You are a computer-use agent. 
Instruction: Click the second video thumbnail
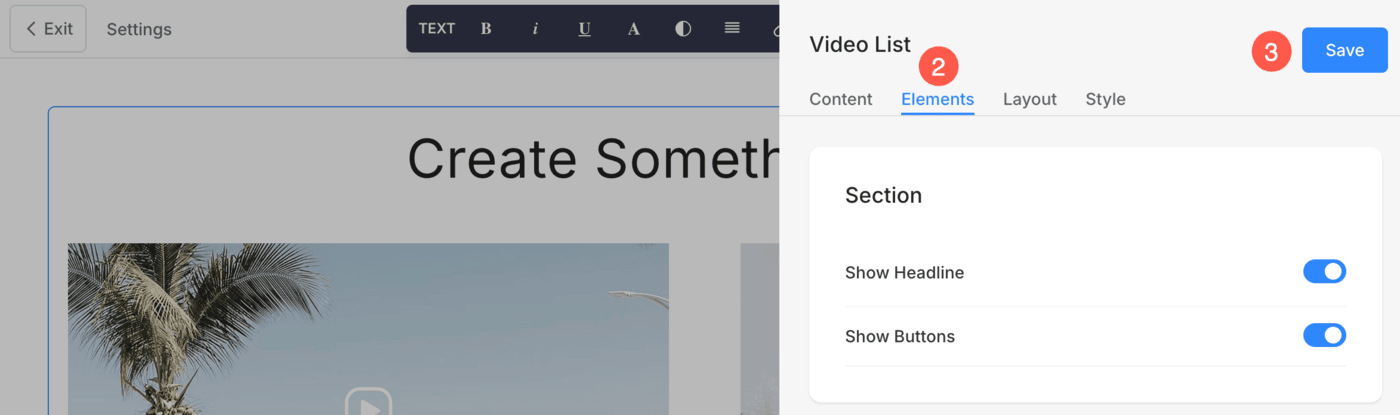click(760, 328)
